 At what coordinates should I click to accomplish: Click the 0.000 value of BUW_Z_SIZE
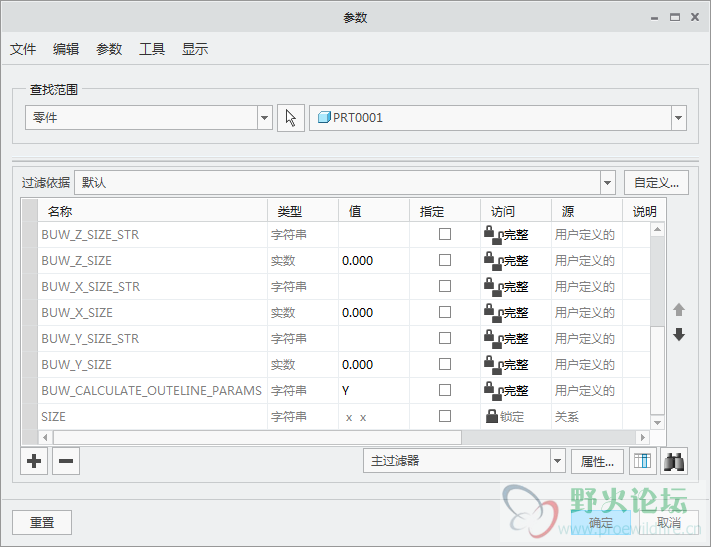(x=357, y=260)
